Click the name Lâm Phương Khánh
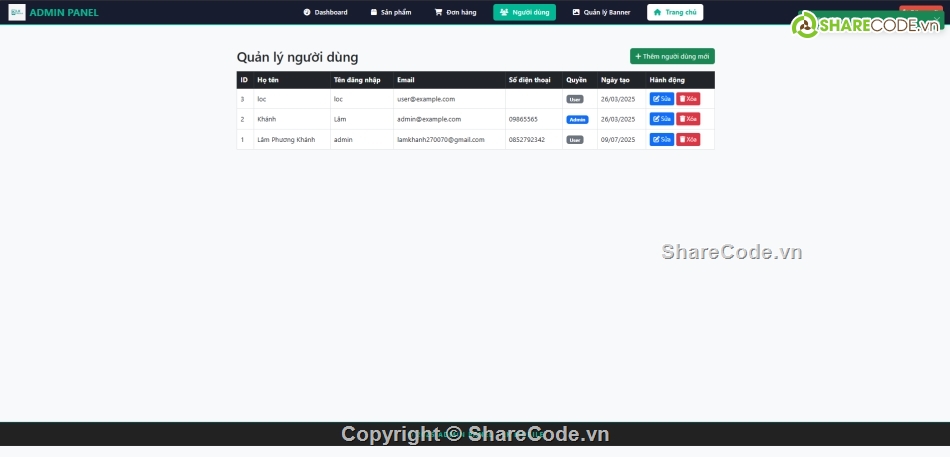 [x=286, y=139]
